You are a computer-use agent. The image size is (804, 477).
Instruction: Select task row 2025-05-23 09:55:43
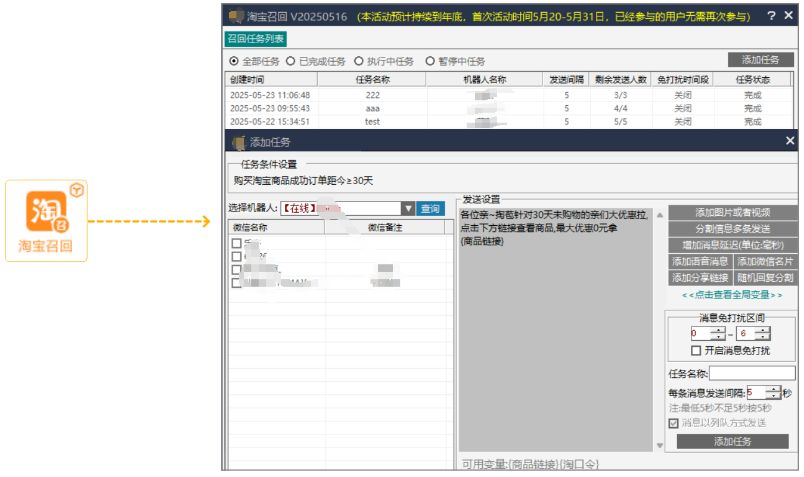click(x=509, y=108)
